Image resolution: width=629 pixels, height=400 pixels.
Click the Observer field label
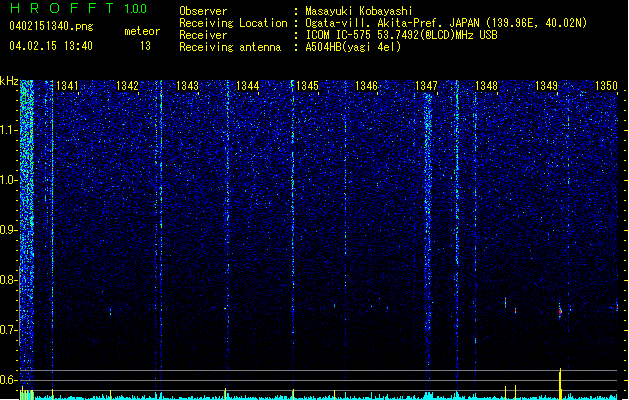click(203, 11)
